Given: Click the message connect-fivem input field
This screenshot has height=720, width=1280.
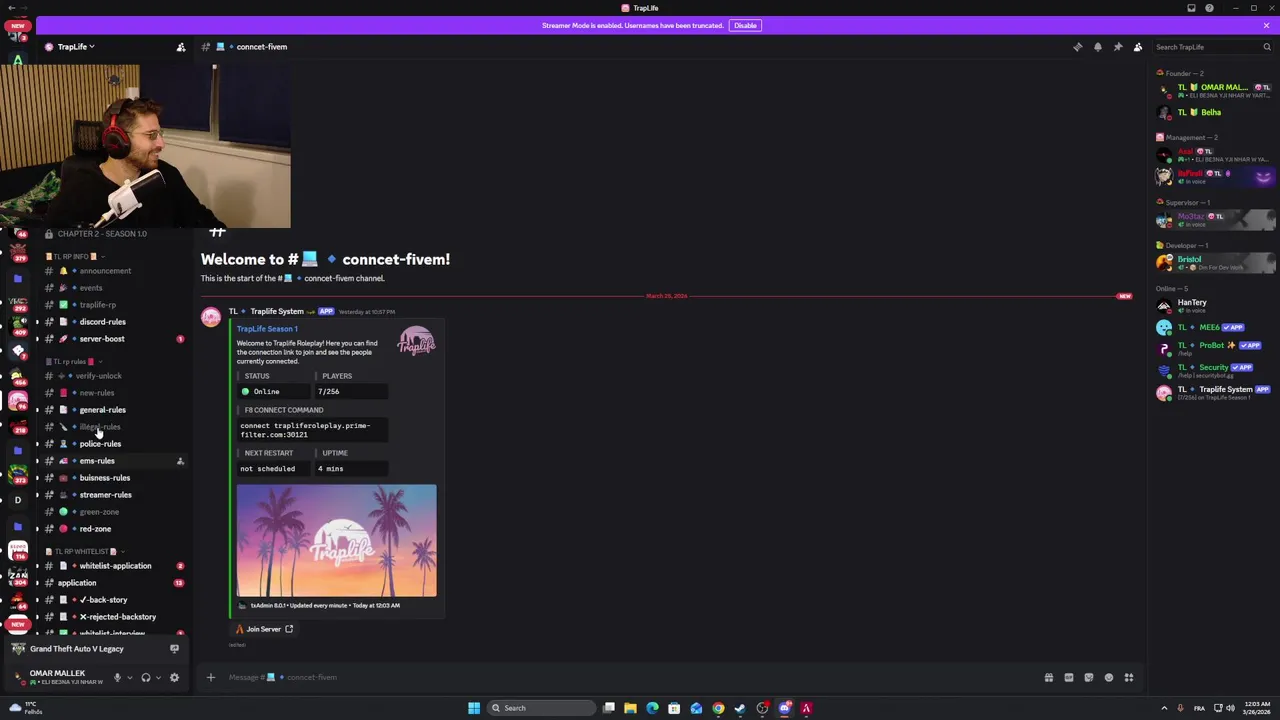Looking at the screenshot, I should (x=630, y=678).
